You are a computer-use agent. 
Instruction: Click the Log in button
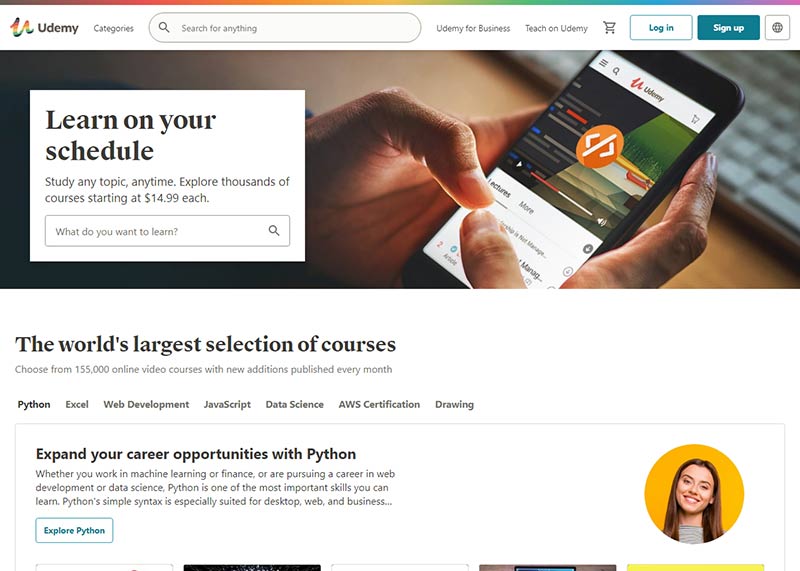click(661, 28)
